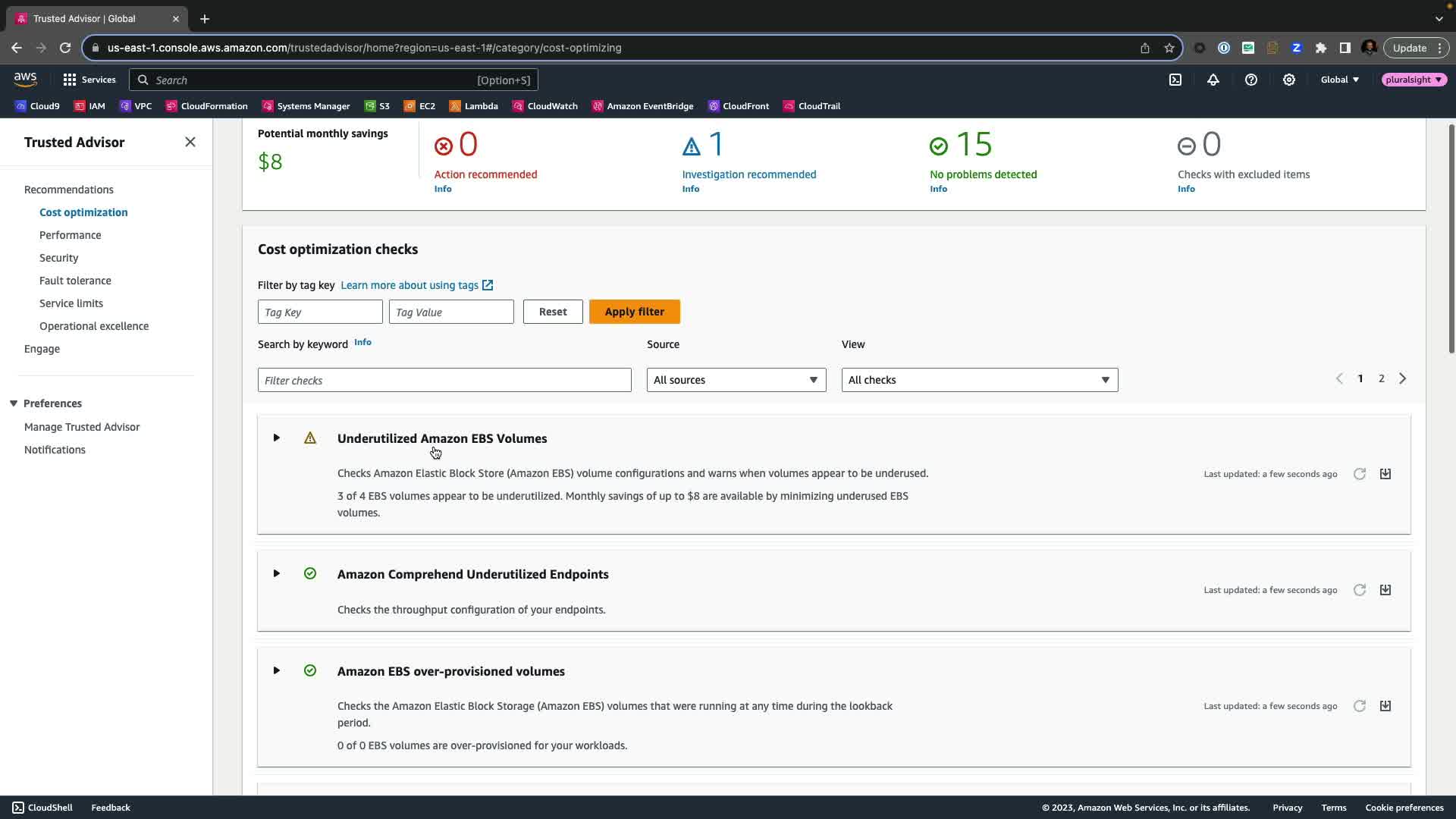Click the Filter checks keyword field
This screenshot has width=1456, height=819.
tap(444, 380)
